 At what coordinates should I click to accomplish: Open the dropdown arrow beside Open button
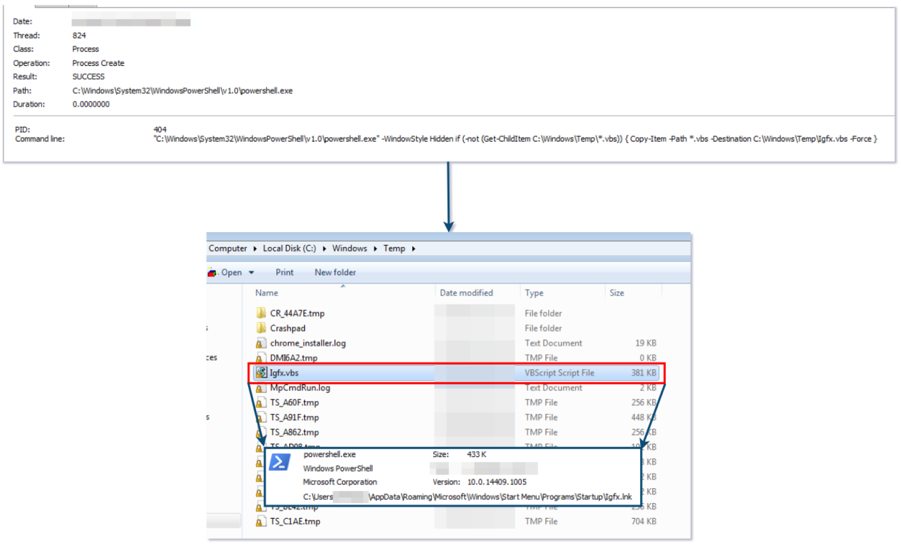coord(252,273)
